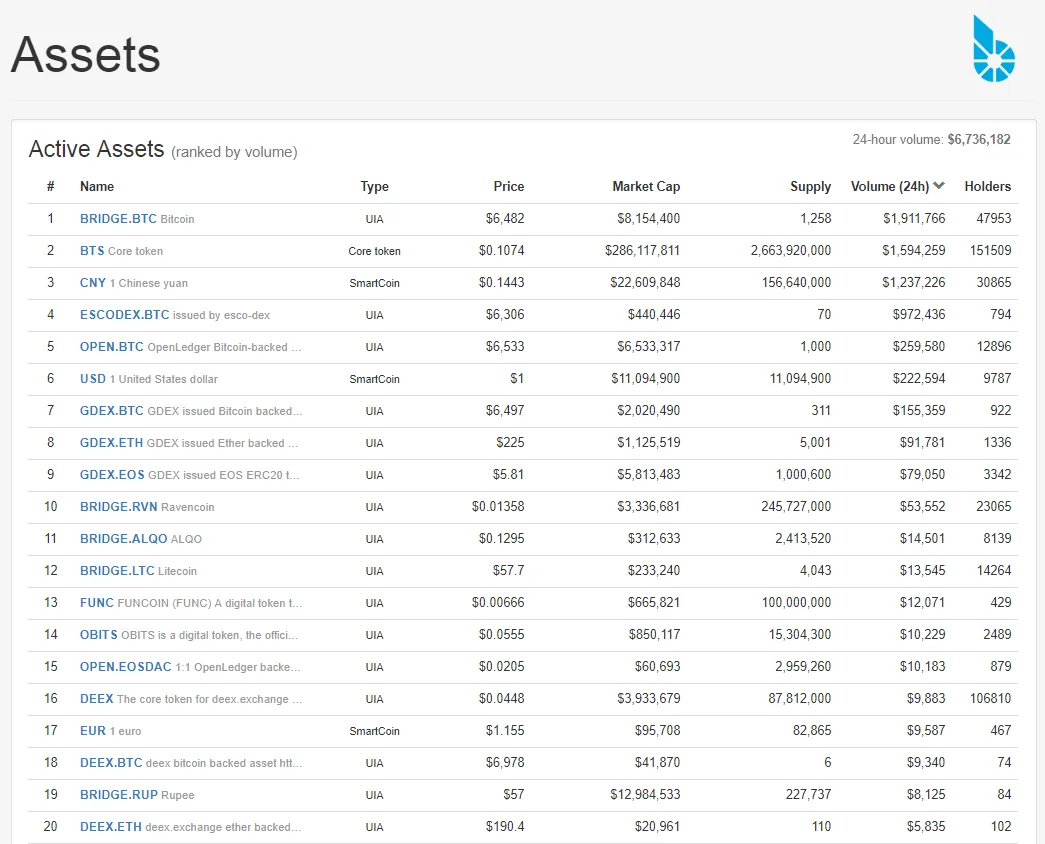Image resolution: width=1045 pixels, height=844 pixels.
Task: Click the Assets page title
Action: click(85, 55)
